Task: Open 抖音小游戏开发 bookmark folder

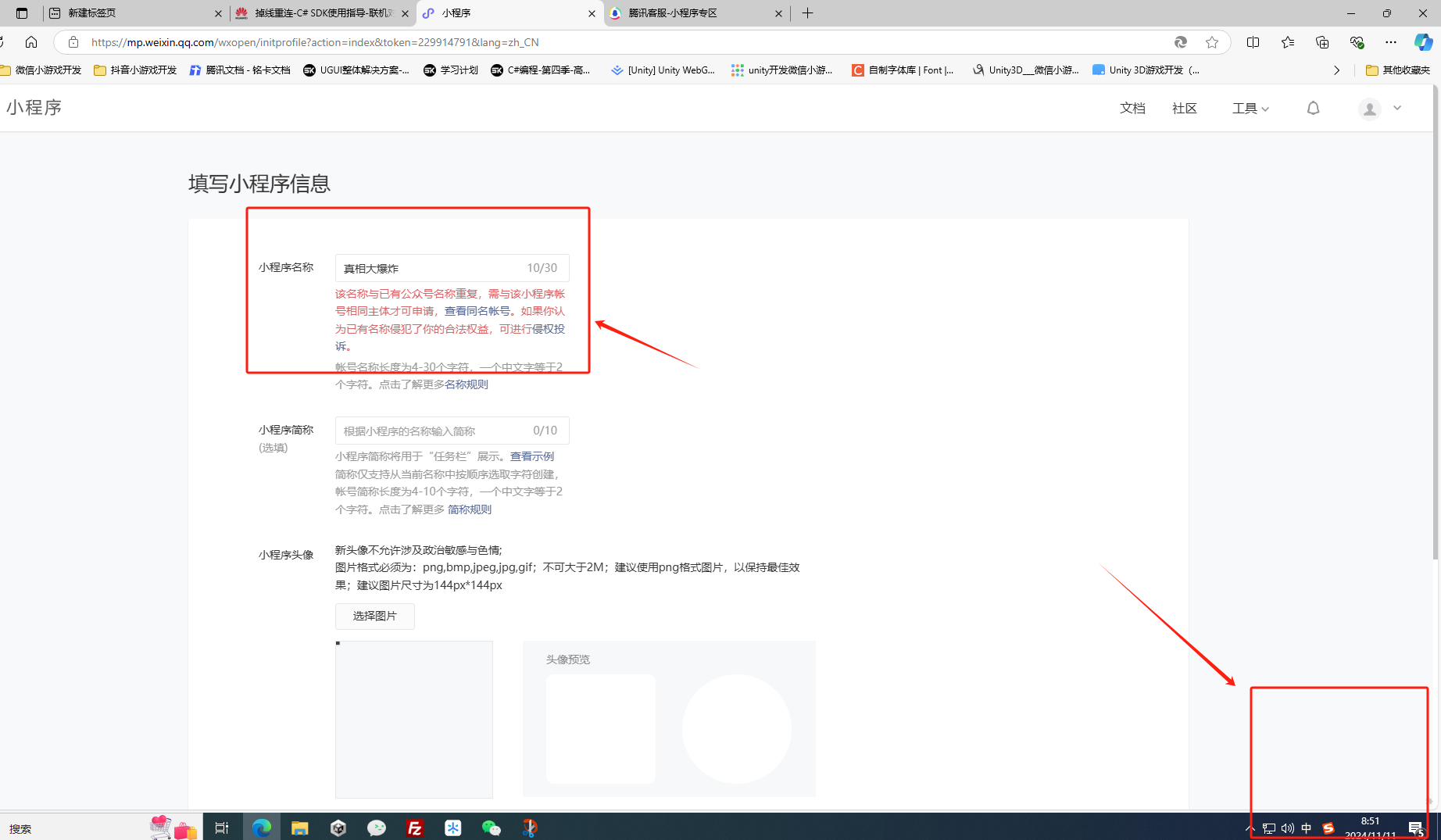Action: point(135,70)
